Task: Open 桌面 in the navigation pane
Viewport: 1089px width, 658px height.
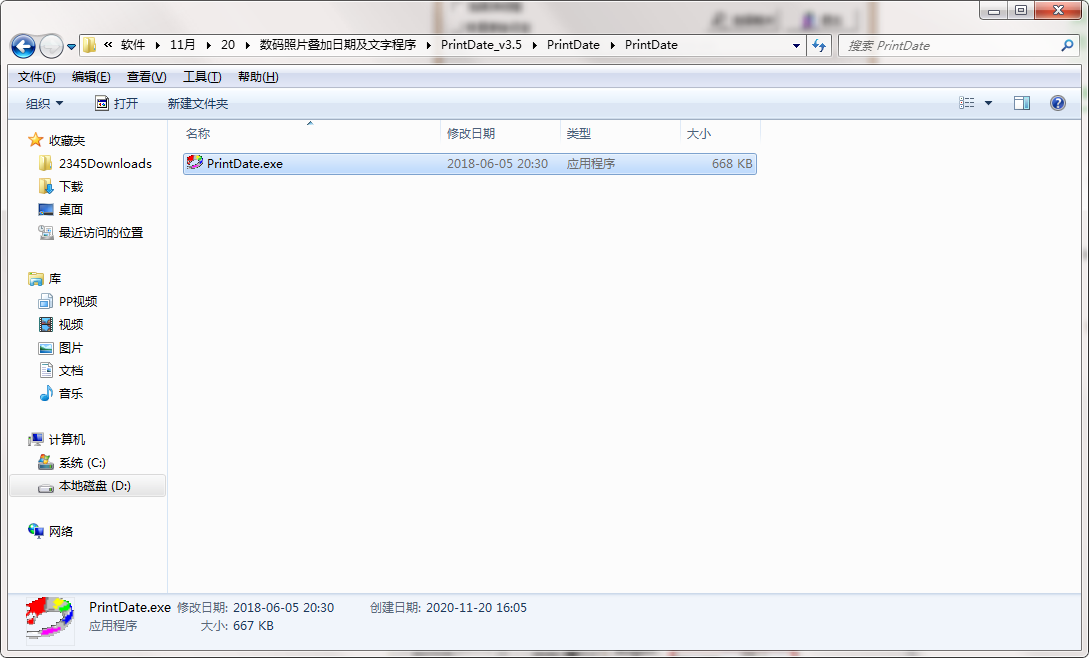Action: (71, 209)
